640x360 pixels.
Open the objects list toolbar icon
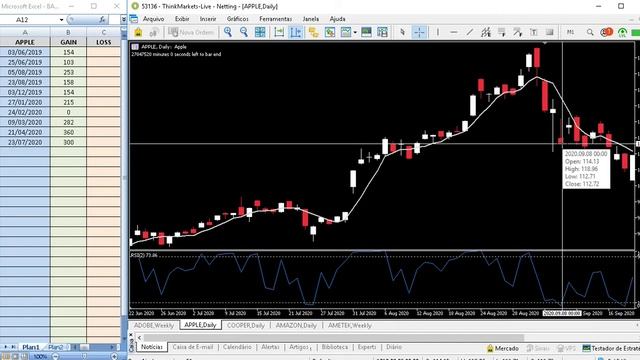coord(313,32)
